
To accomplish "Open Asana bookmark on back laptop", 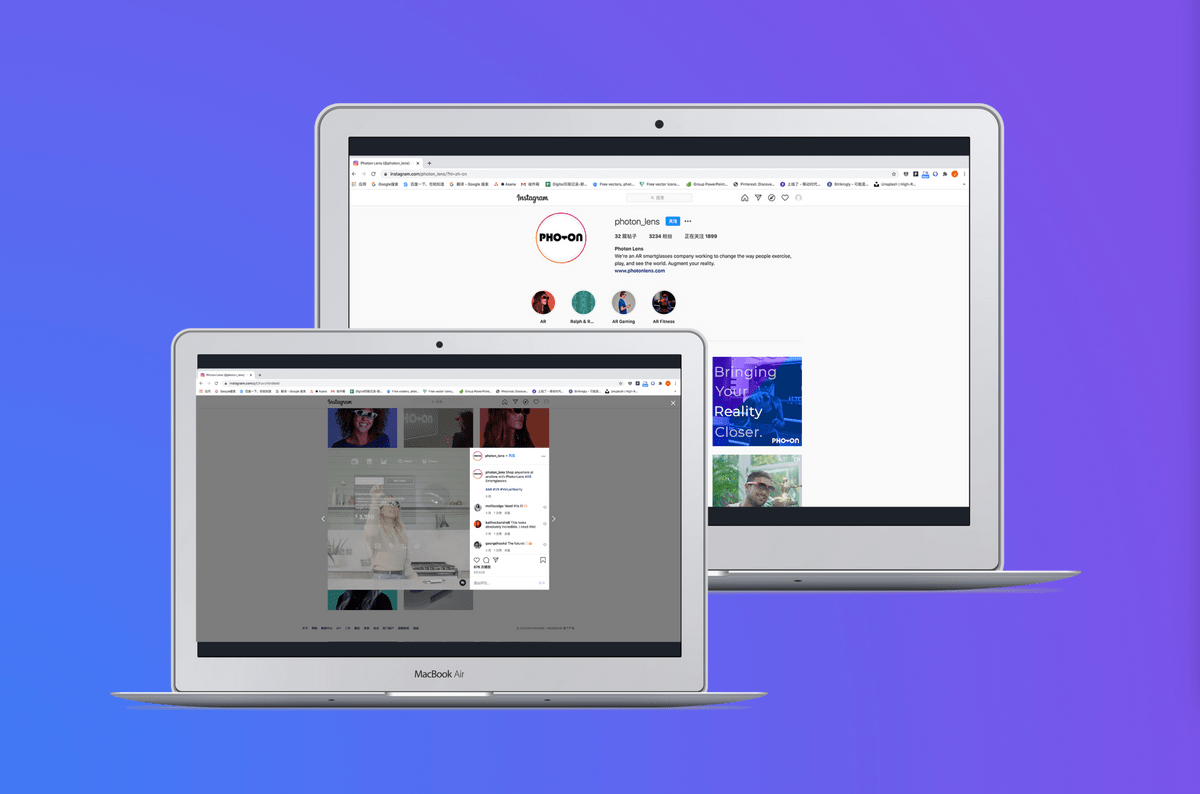I will 507,184.
